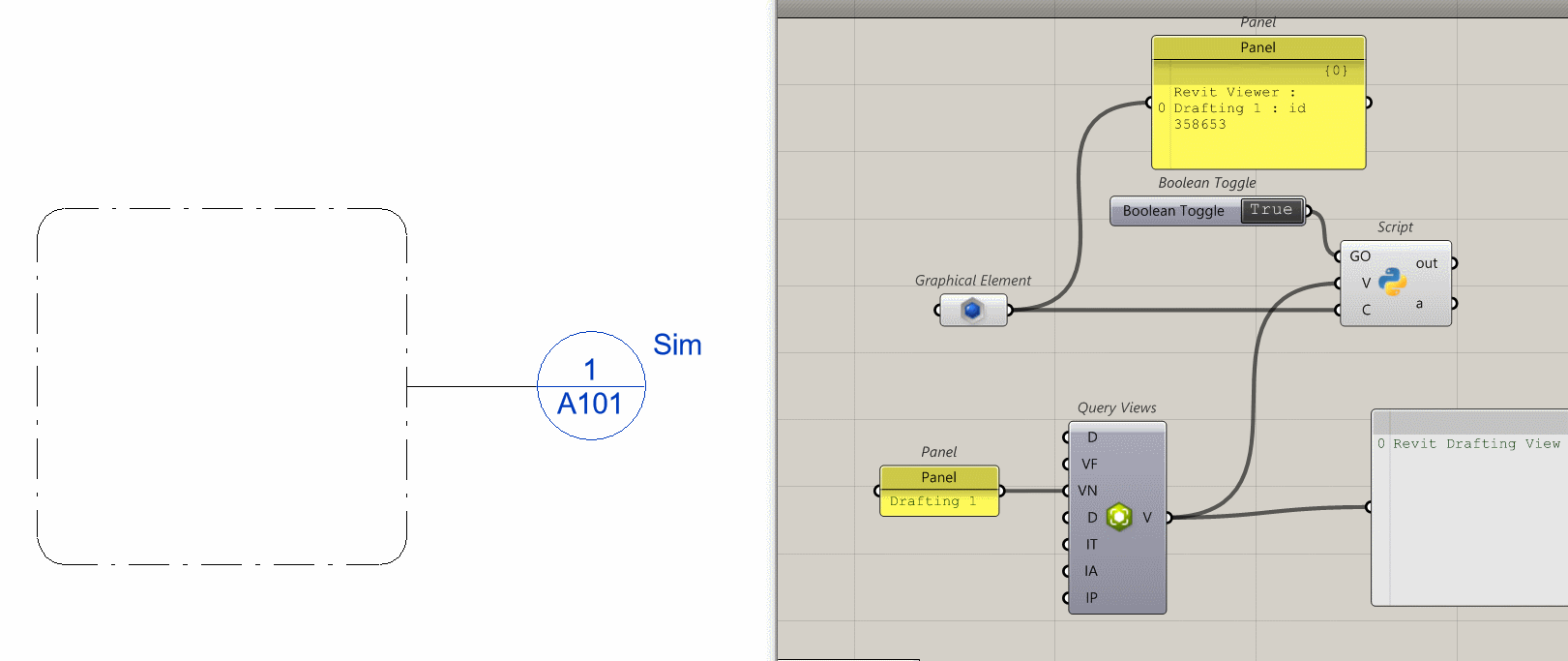Click the 'Graphical Element' caption label
The width and height of the screenshot is (1568, 661).
(973, 281)
